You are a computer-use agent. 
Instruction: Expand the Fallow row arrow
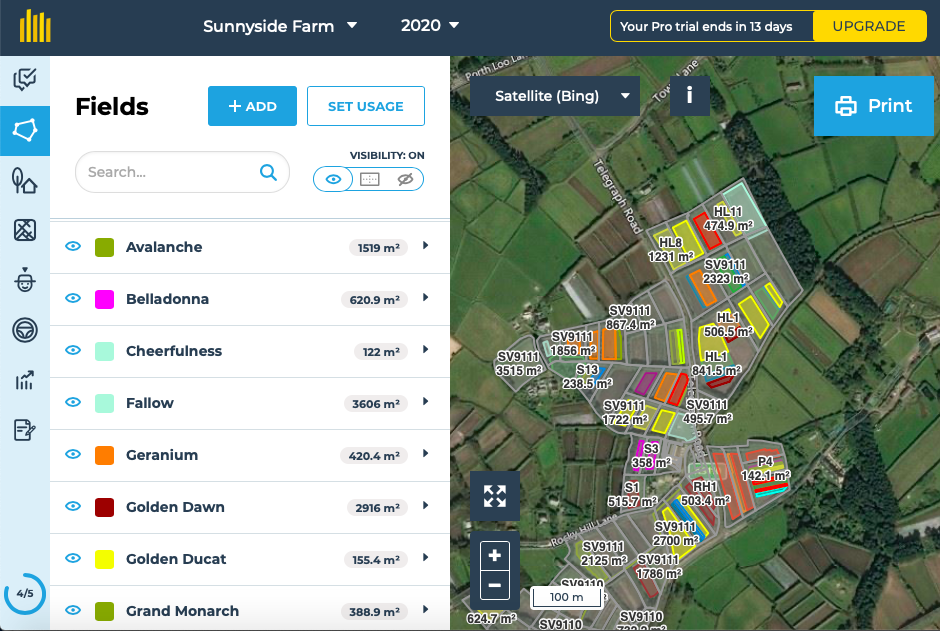(x=425, y=401)
